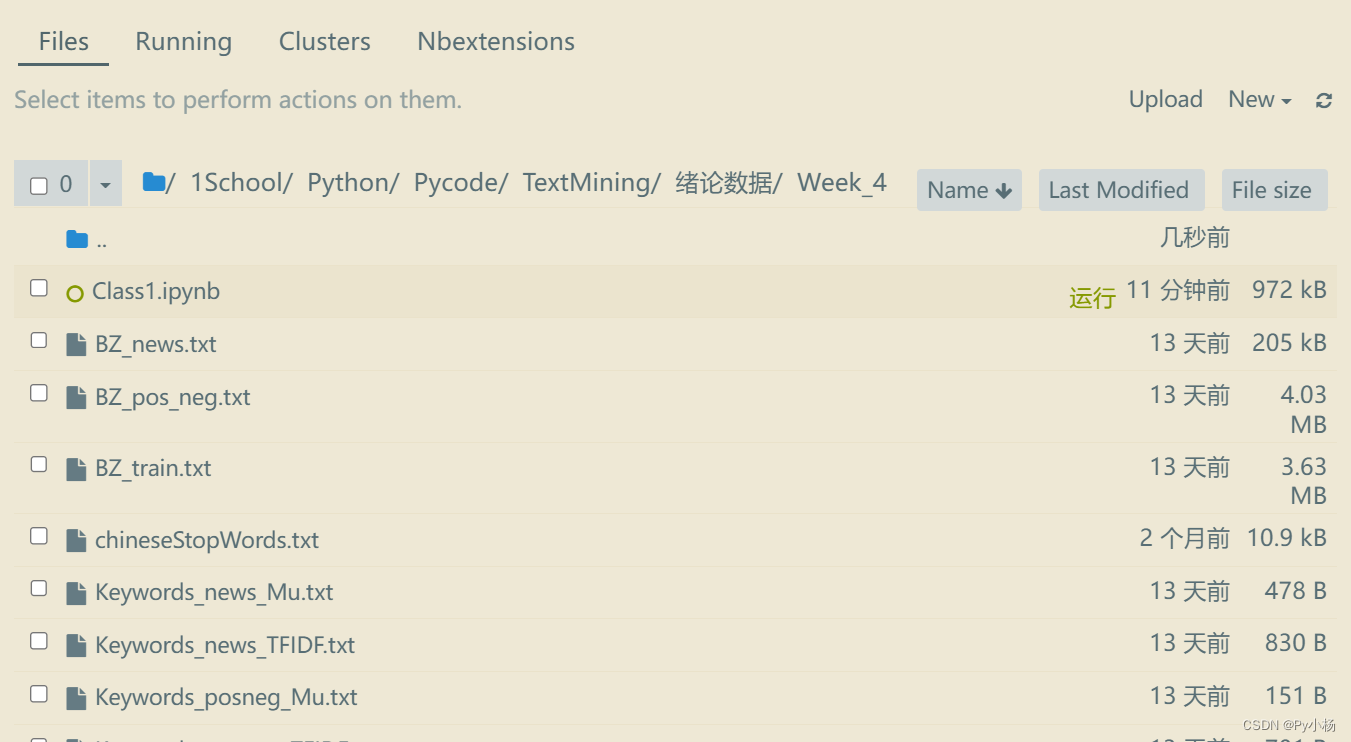
Task: Open Keywords_posneg_Mu.txt
Action: [x=226, y=698]
